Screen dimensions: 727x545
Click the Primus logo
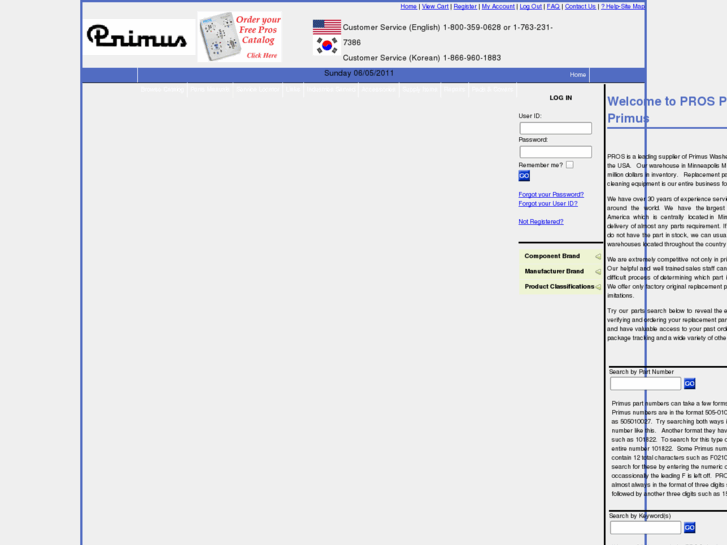tap(139, 37)
